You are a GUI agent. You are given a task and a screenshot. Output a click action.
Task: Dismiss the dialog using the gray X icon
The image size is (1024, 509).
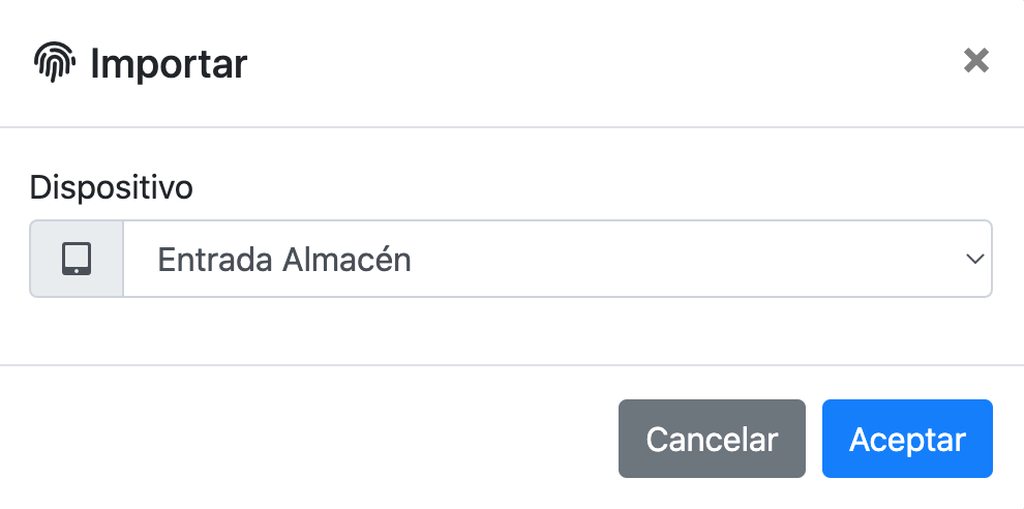pos(976,61)
